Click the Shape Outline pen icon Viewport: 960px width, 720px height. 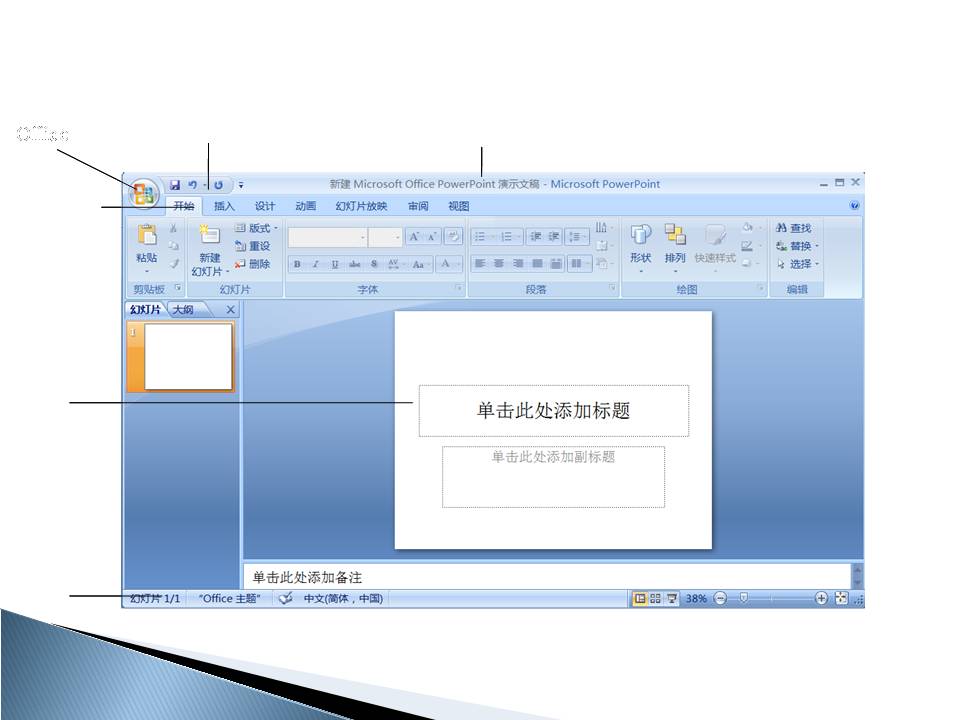[749, 246]
